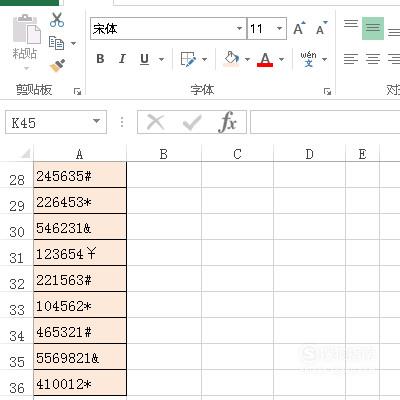400x400 pixels.
Task: Expand the font size dropdown arrow
Action: [x=279, y=29]
